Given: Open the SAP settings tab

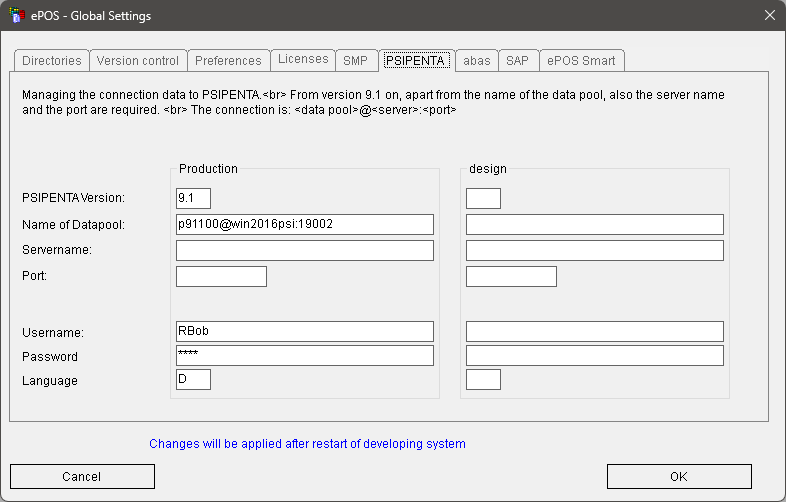Looking at the screenshot, I should click(x=517, y=61).
